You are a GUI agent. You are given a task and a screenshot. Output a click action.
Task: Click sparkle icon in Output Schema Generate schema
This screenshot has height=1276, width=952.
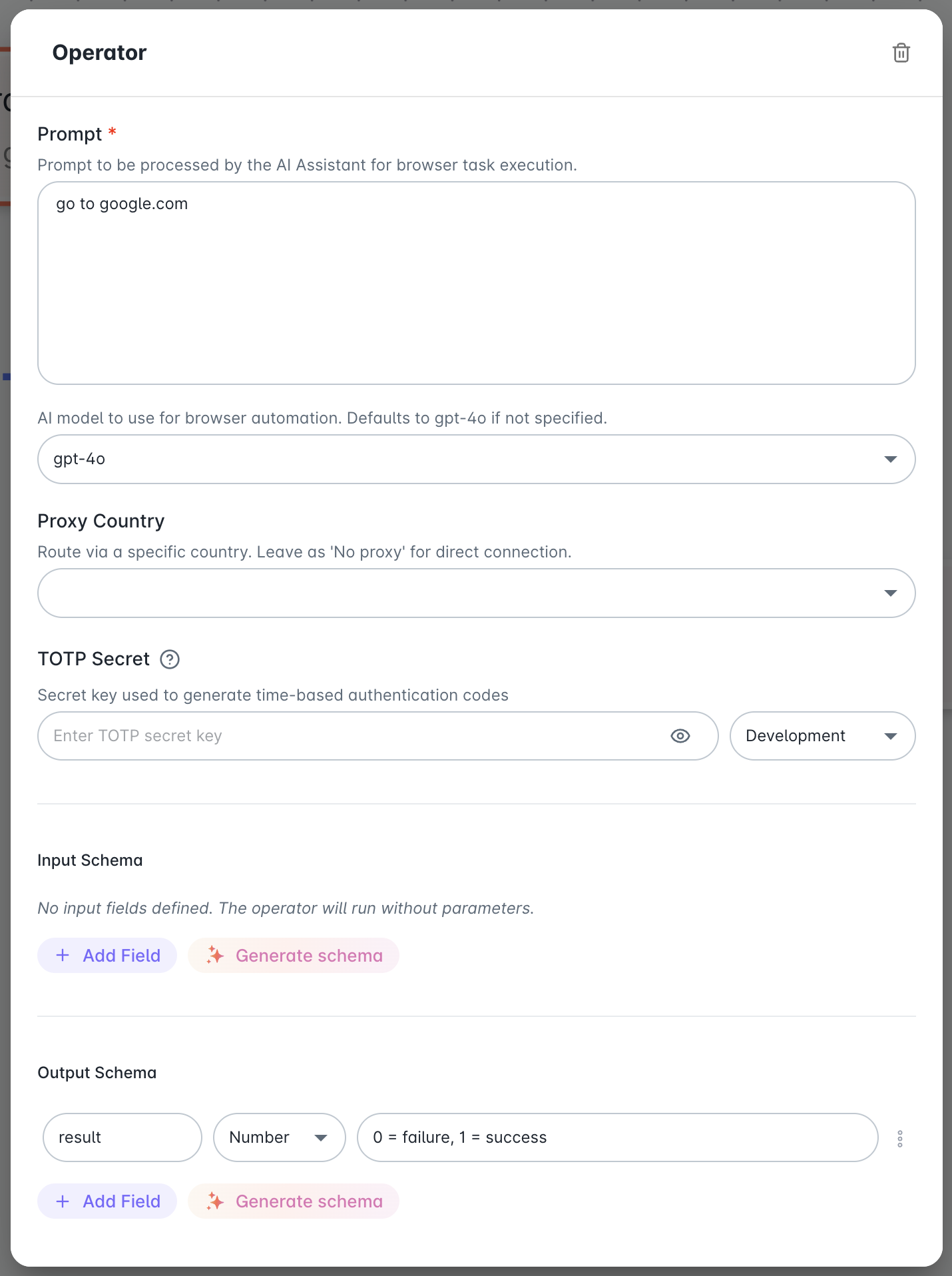[215, 1201]
